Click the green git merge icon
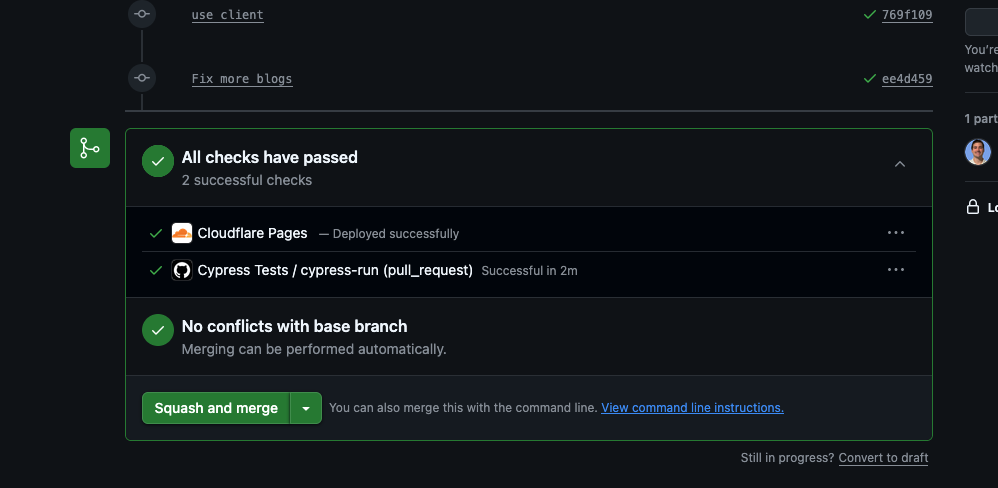Viewport: 998px width, 488px height. point(90,148)
